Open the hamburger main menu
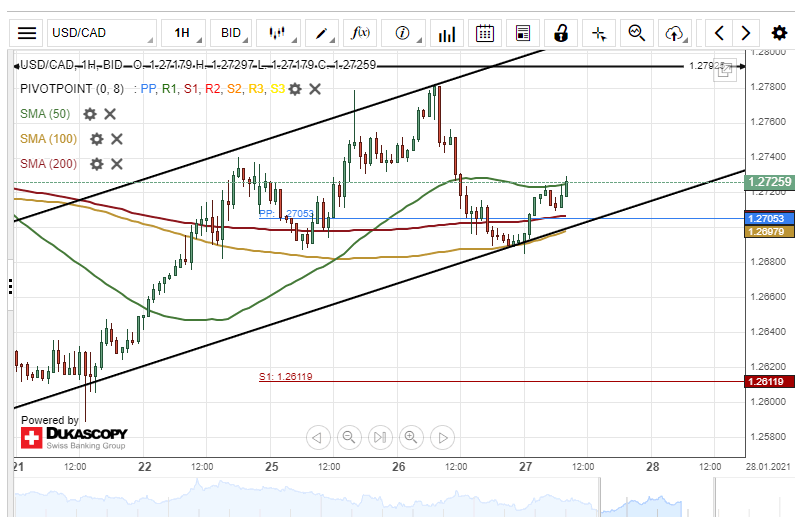Screen dimensions: 798x527 coord(27,33)
